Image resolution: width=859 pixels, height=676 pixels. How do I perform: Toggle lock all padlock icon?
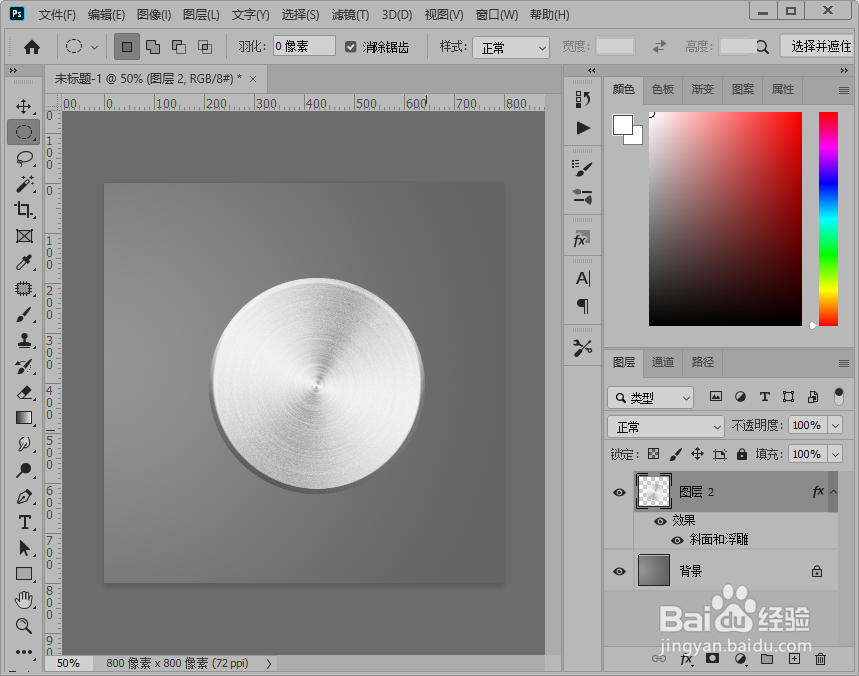coord(742,454)
